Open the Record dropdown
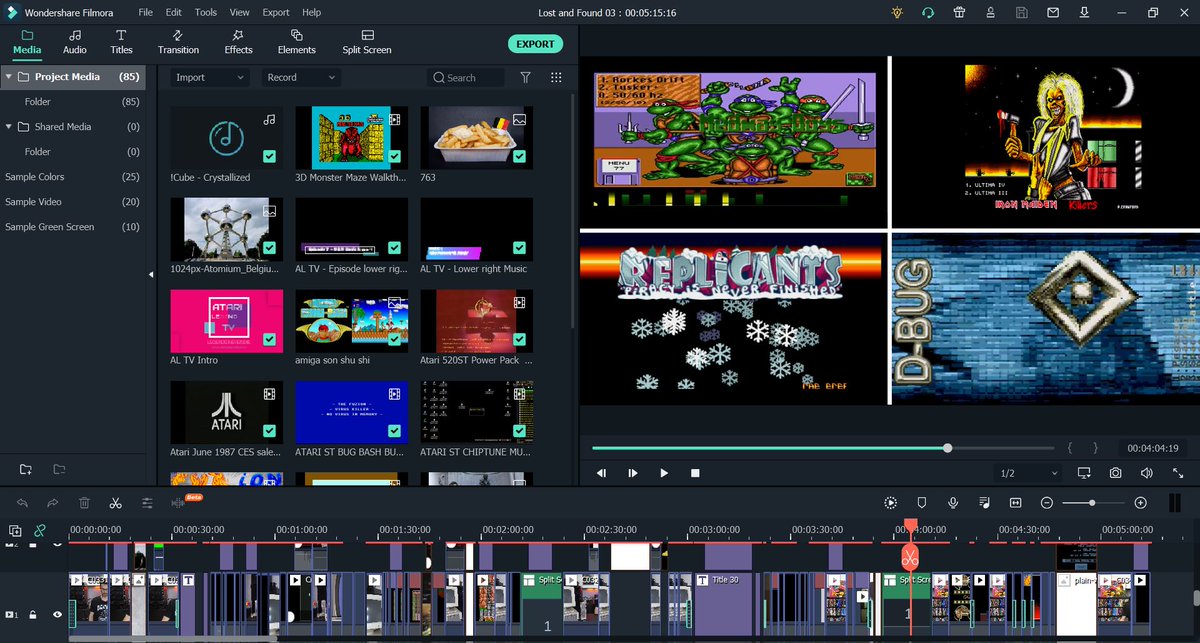 (x=301, y=77)
